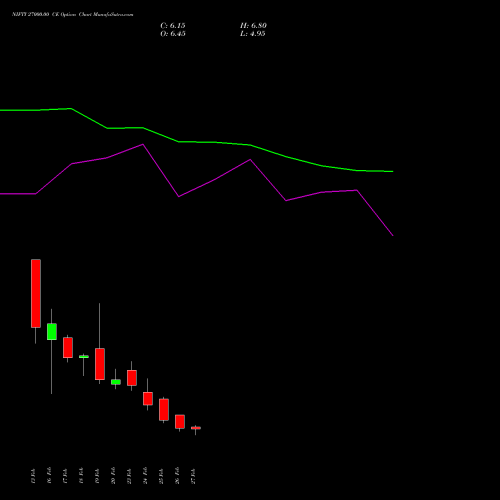Select the red 19 Feb candlestick body
500x500 pixels.
click(x=100, y=364)
